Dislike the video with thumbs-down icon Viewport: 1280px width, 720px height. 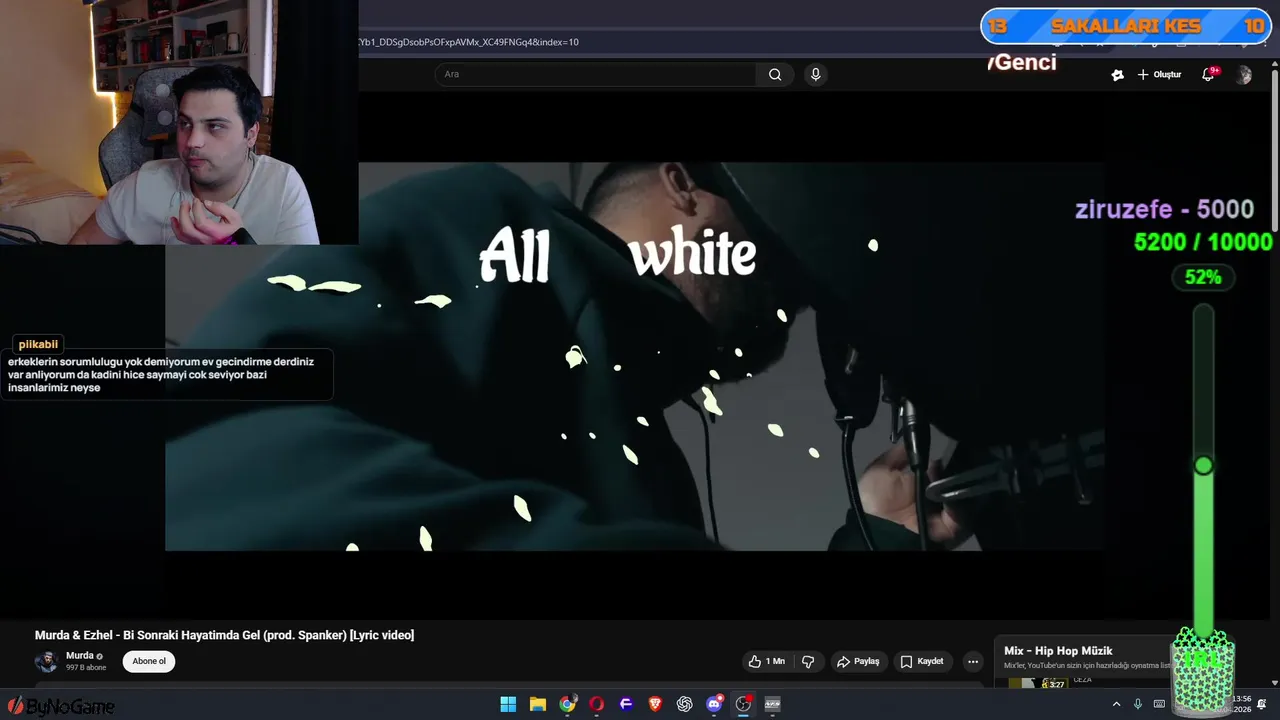pos(808,661)
